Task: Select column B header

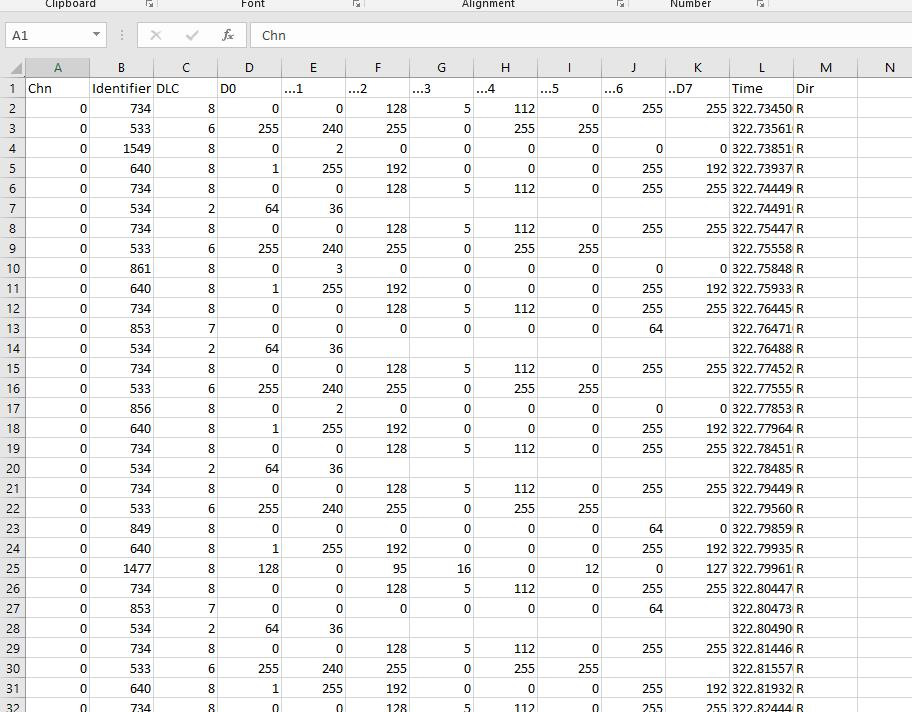Action: click(x=122, y=68)
